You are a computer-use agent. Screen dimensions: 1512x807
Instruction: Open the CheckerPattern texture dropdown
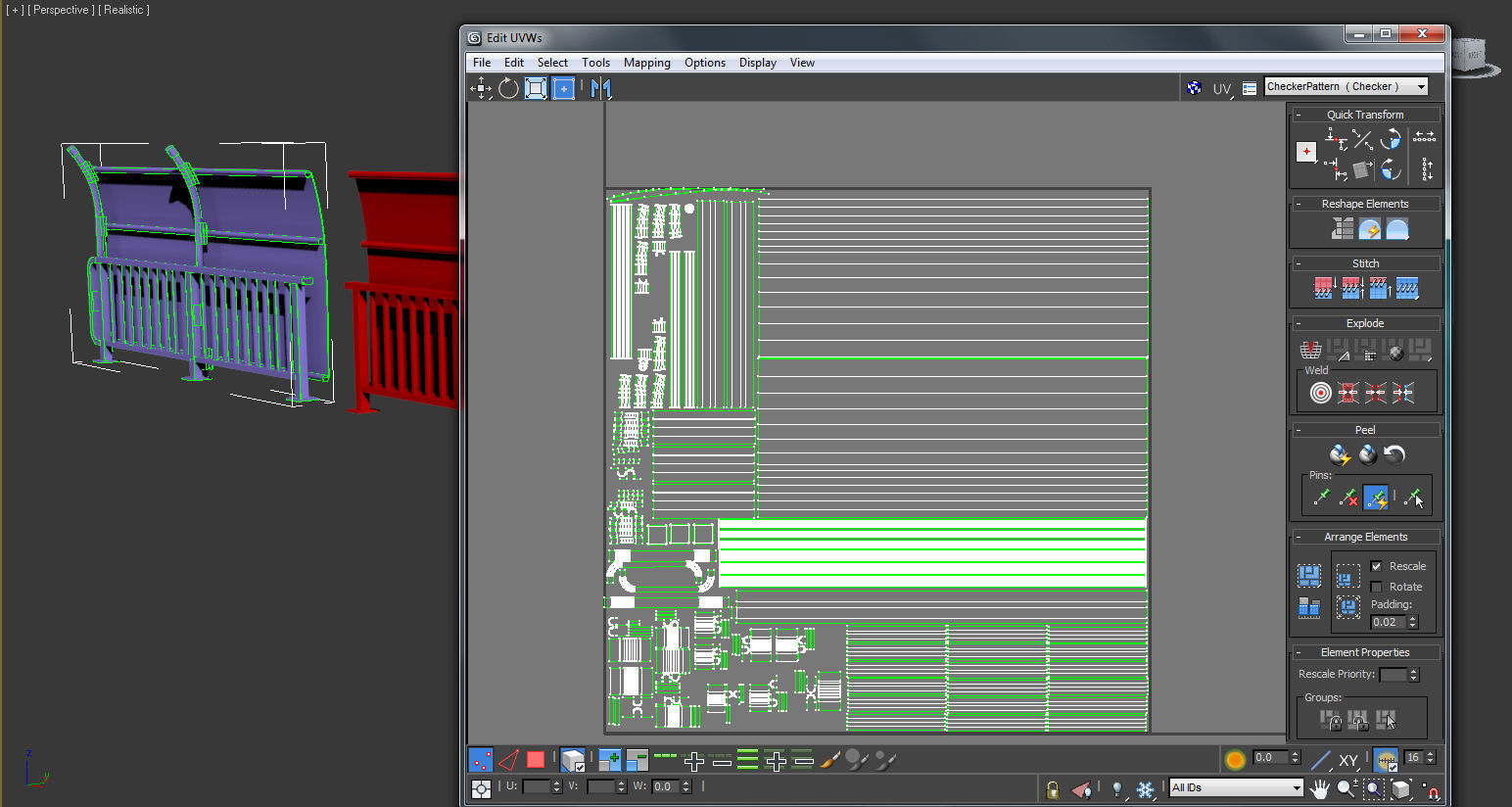point(1347,86)
